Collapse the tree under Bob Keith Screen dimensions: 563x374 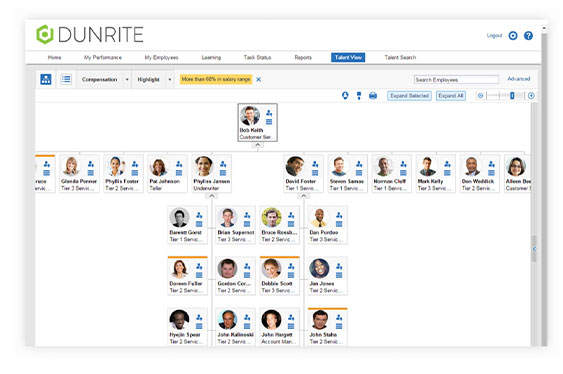257,145
